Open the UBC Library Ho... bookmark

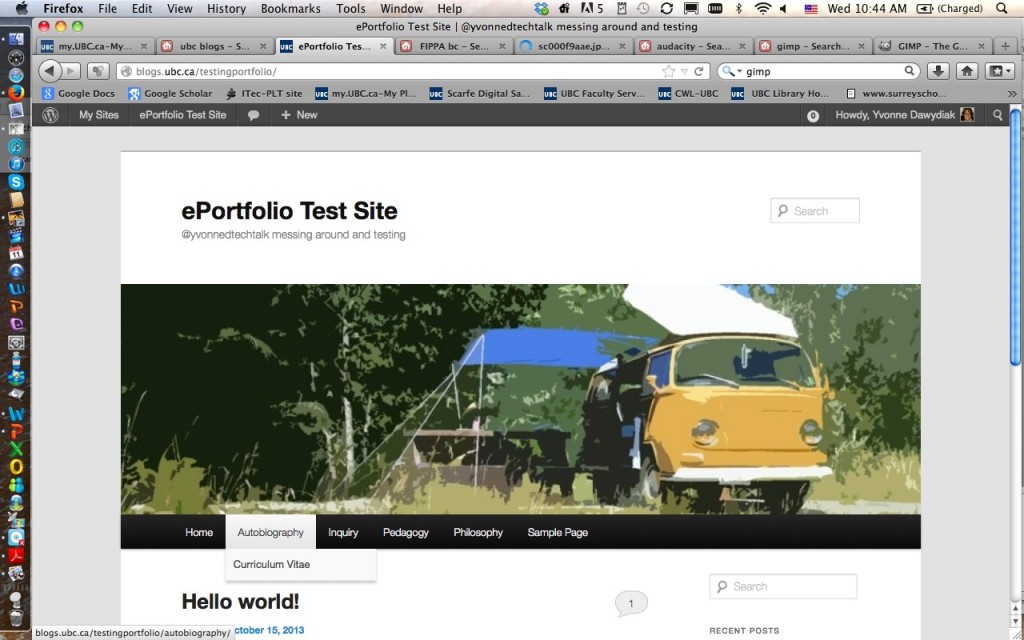780,94
